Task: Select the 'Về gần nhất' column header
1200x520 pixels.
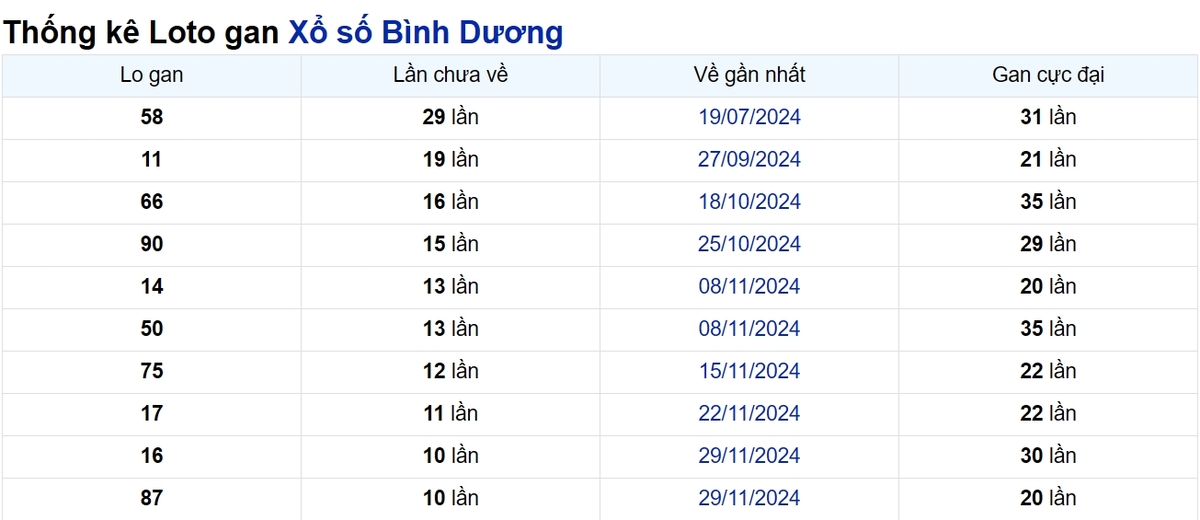Action: (x=749, y=75)
